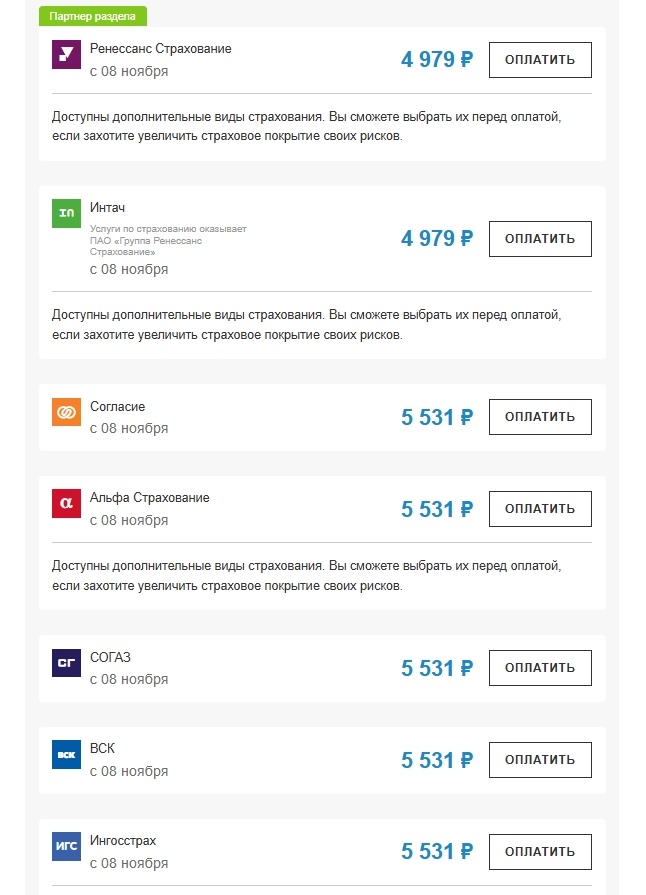Pay for Ренессанс Страхование policy
646x895 pixels.
tap(540, 60)
